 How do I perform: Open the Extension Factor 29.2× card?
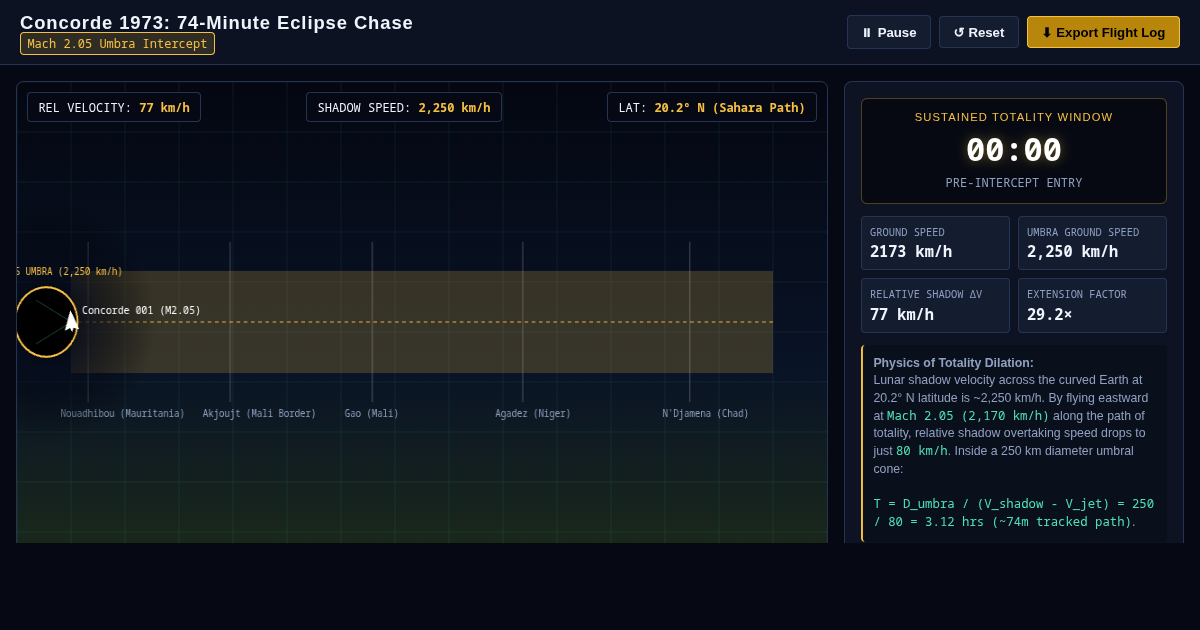(1092, 305)
